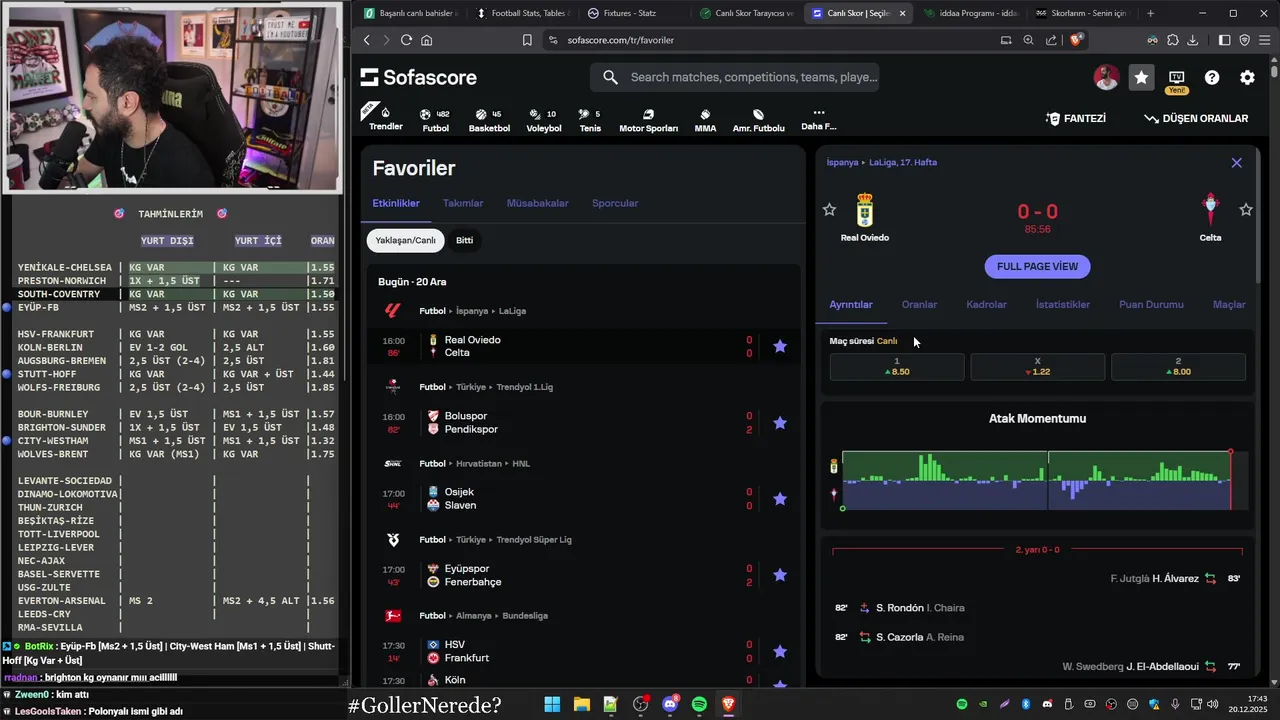
Task: Switch to Takımlar tab
Action: (x=463, y=203)
